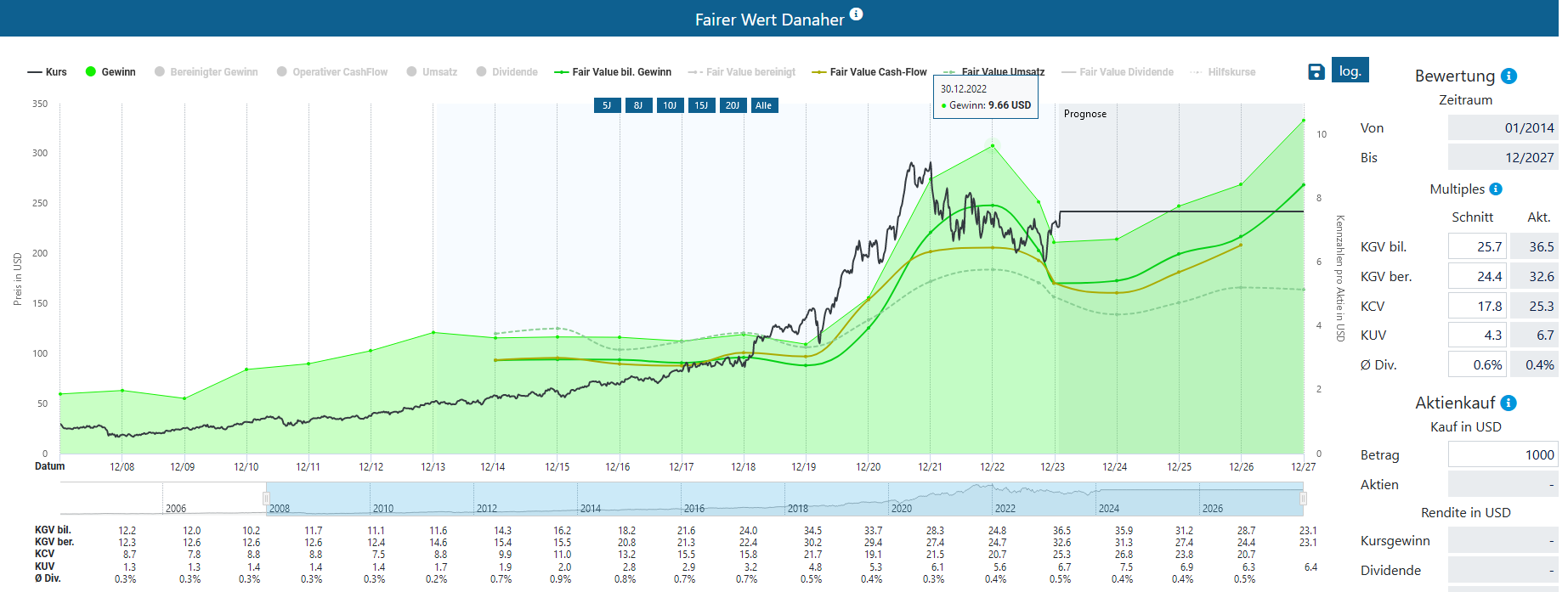Toggle the Kurs series in the legend

(48, 72)
